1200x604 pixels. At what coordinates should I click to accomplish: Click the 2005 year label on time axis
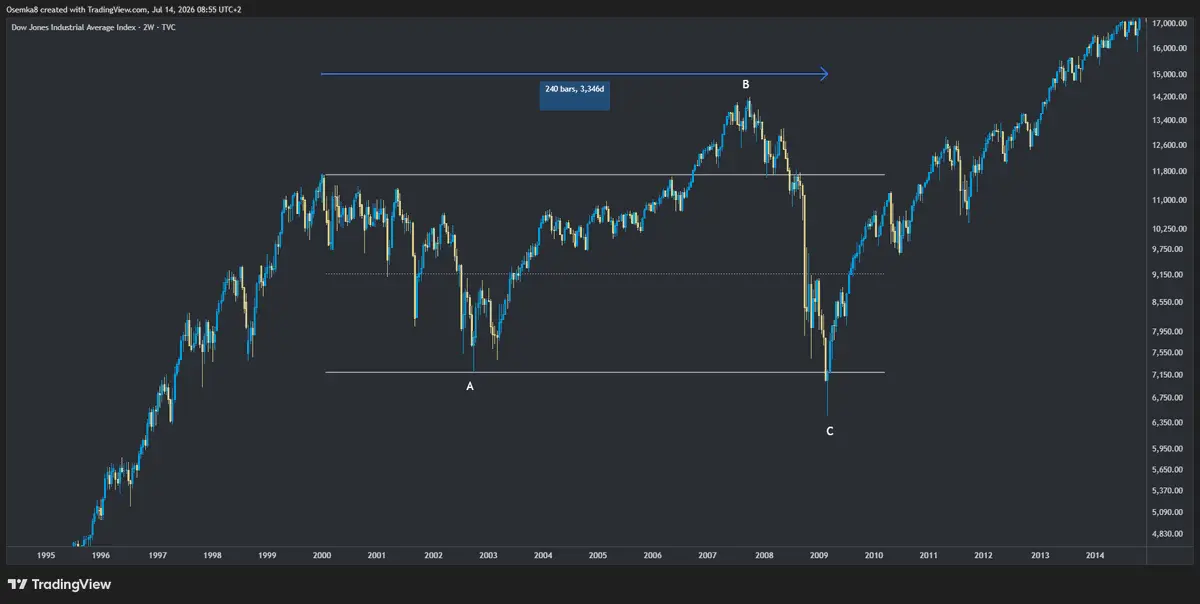click(x=598, y=555)
